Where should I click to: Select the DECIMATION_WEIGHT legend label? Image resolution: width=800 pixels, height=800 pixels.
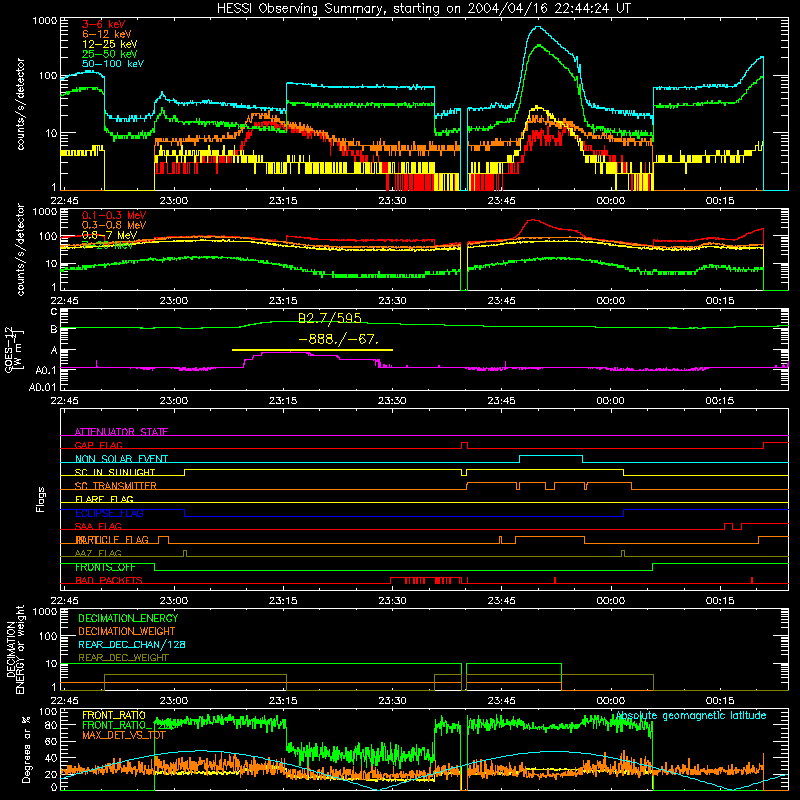coord(127,631)
